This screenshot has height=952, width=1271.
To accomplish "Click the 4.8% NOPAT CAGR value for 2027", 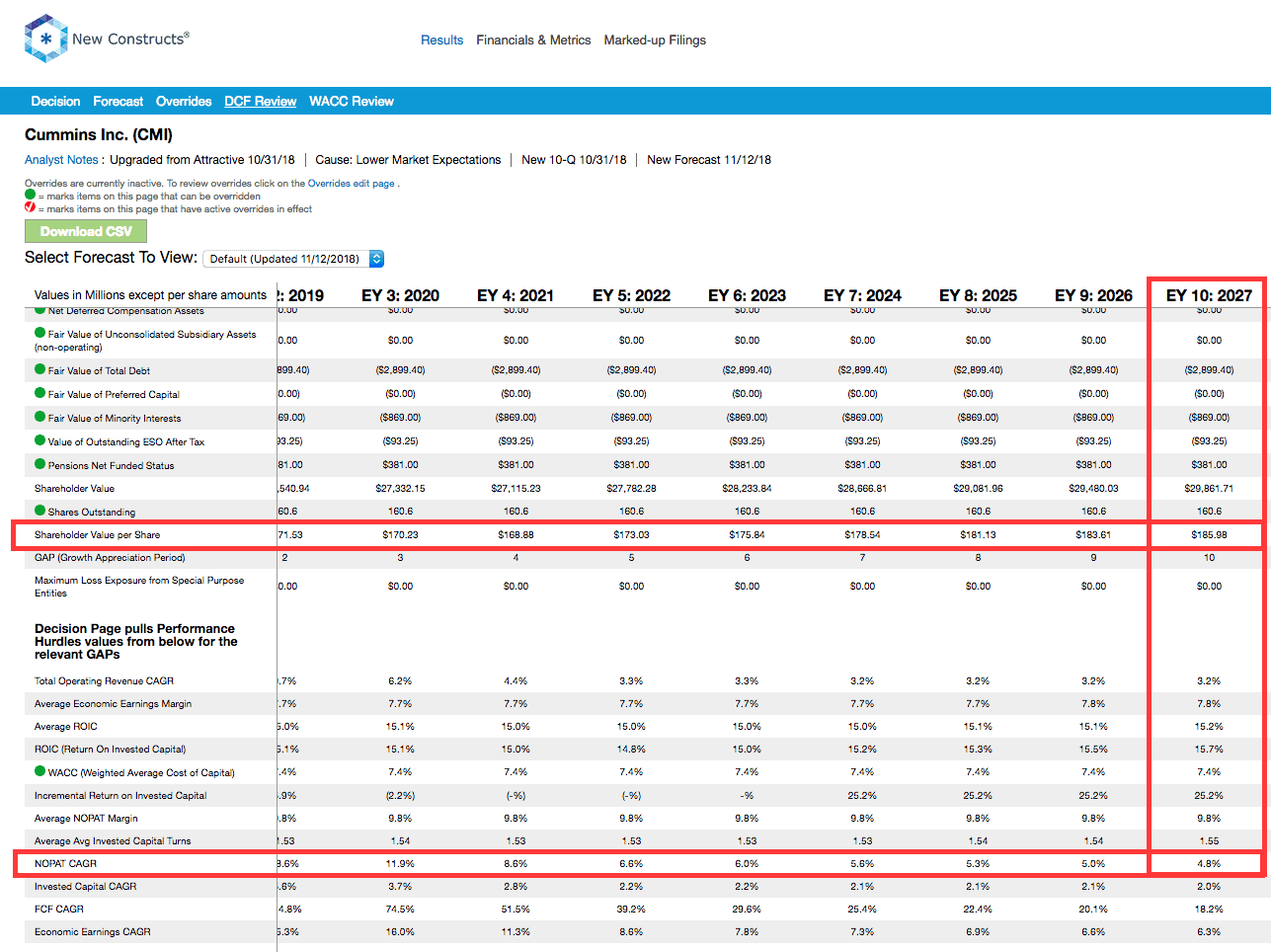I will [1209, 863].
